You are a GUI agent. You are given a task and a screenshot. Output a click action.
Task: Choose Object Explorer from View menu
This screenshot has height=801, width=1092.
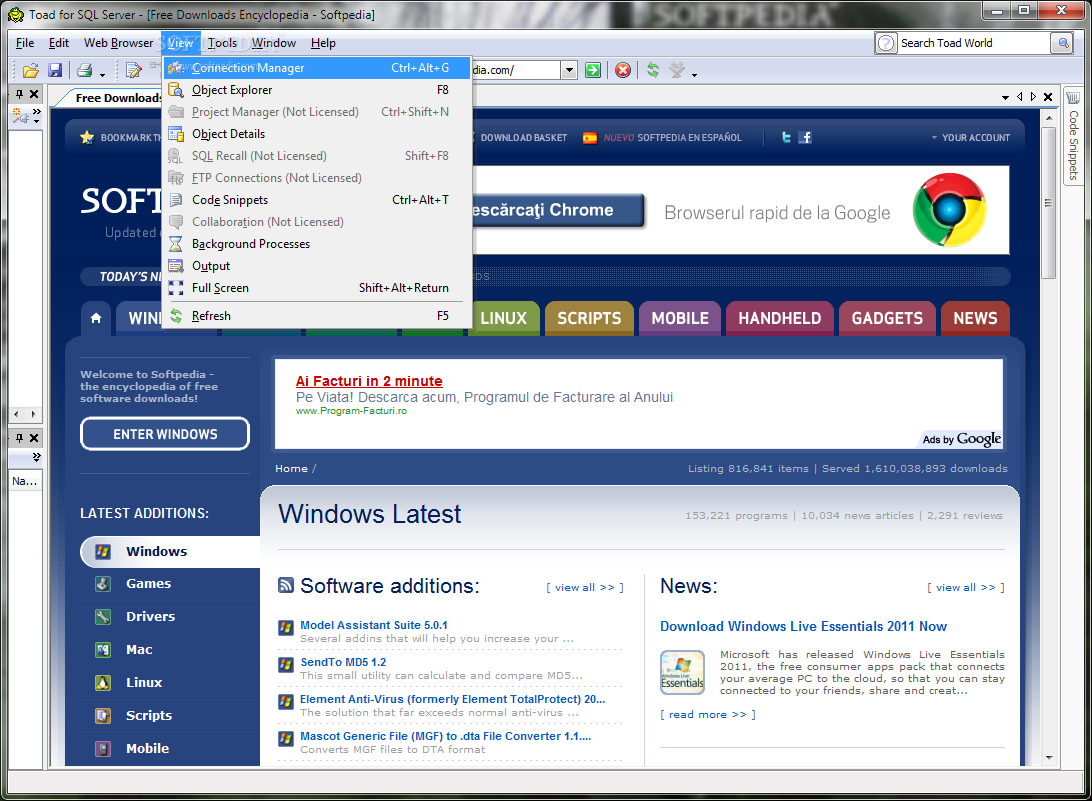pos(317,90)
